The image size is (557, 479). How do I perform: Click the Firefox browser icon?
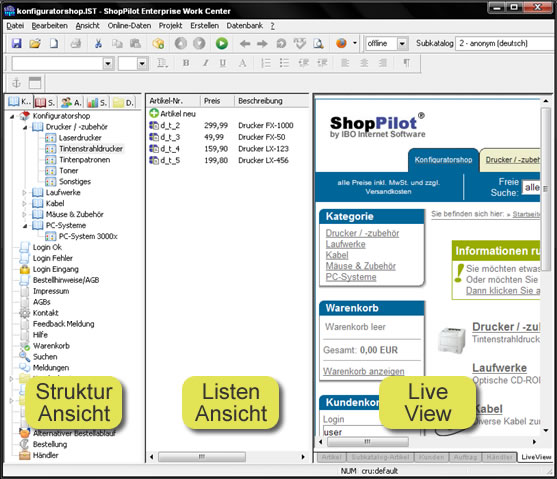(341, 43)
